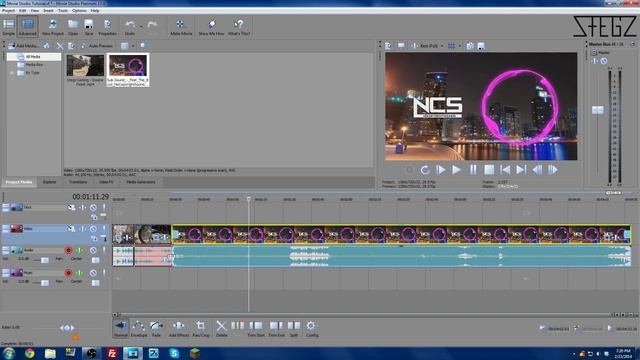Image resolution: width=640 pixels, height=360 pixels.
Task: Save preview snapshot to file icon
Action: pyautogui.click(x=481, y=46)
